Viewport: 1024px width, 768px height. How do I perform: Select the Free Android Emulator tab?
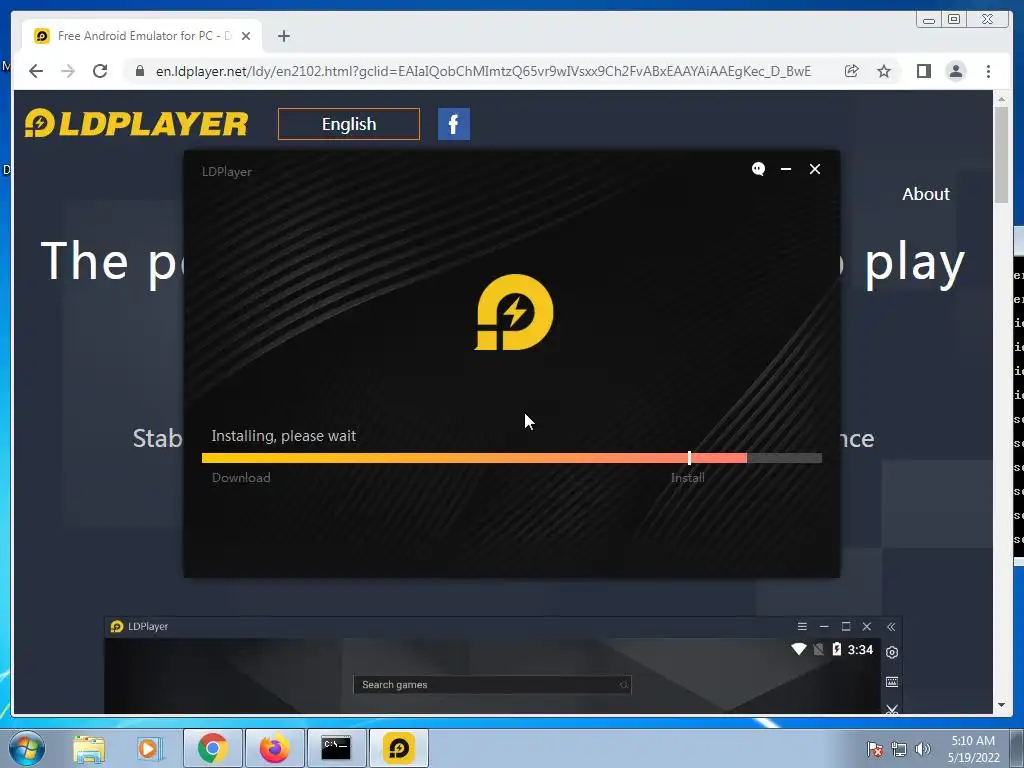tap(142, 36)
